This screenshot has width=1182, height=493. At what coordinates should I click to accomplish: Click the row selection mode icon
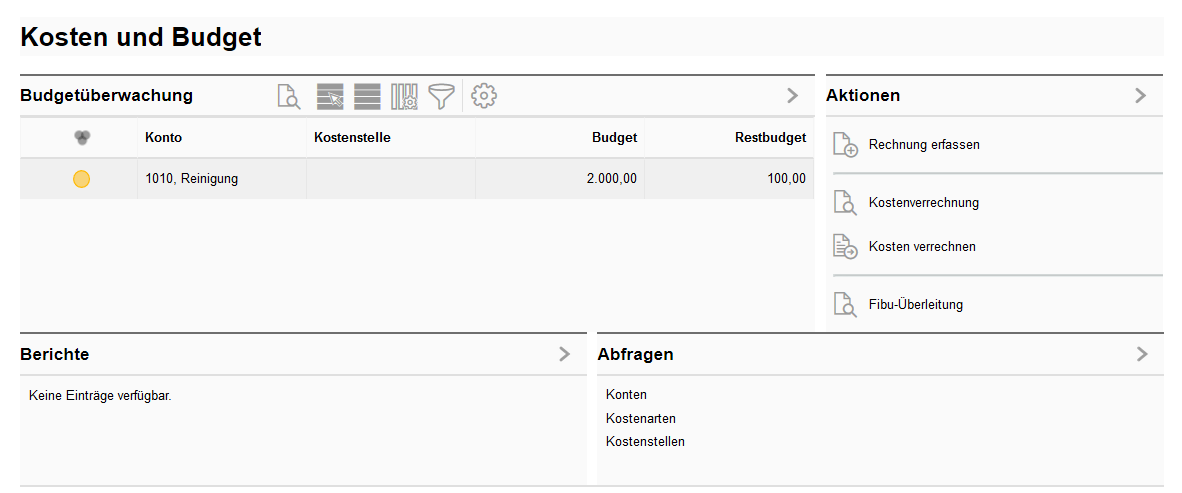330,96
